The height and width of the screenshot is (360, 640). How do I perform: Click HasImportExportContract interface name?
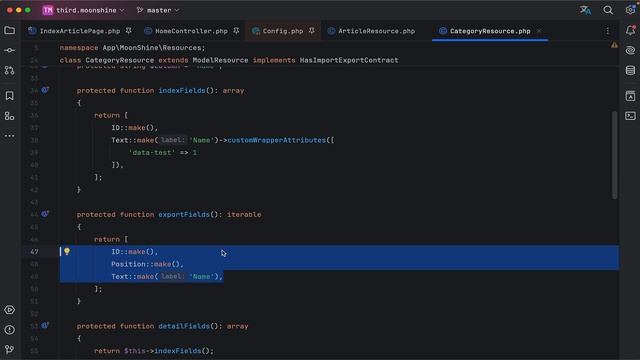[x=349, y=60]
